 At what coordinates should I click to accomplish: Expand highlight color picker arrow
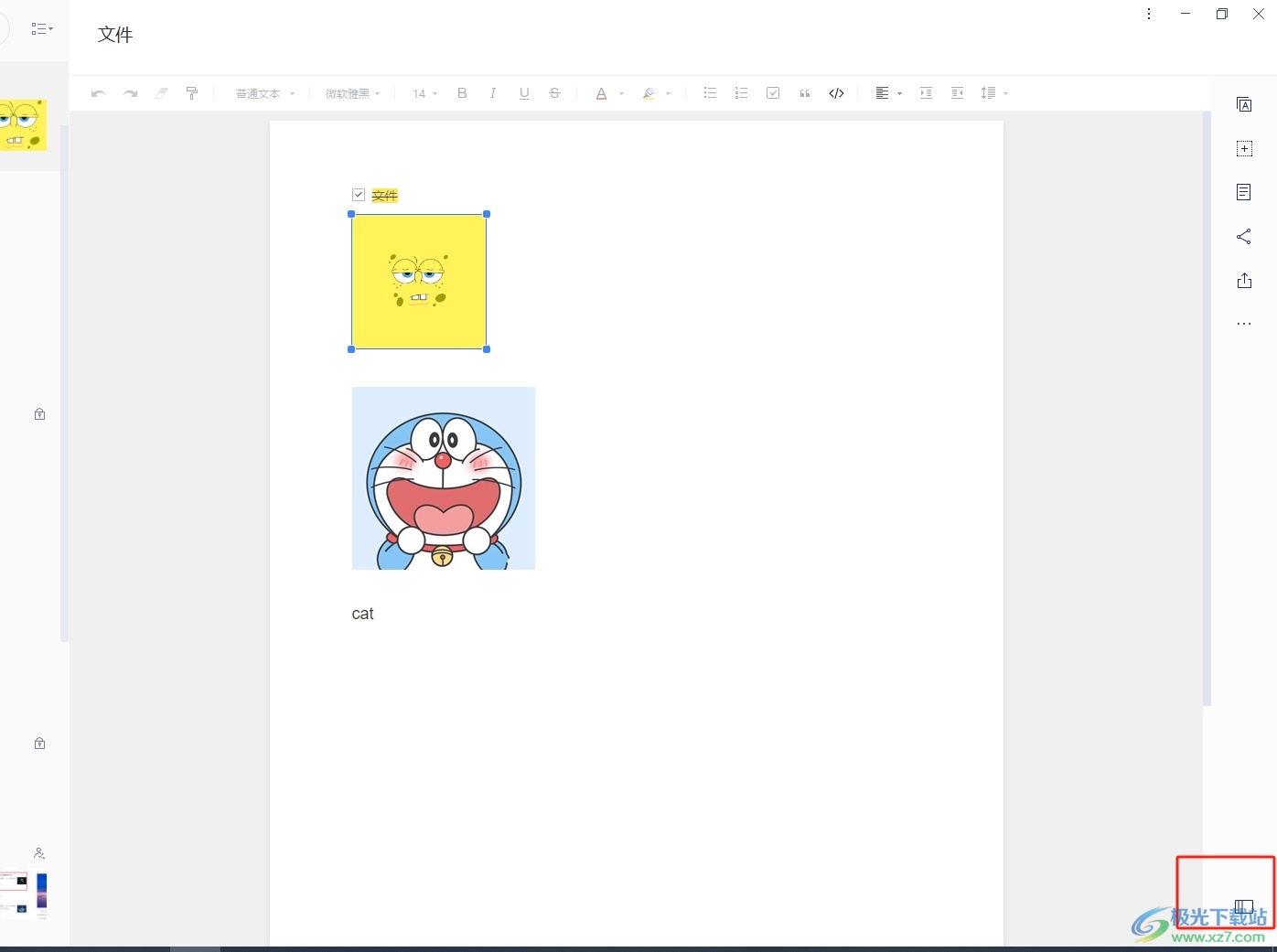(x=669, y=93)
